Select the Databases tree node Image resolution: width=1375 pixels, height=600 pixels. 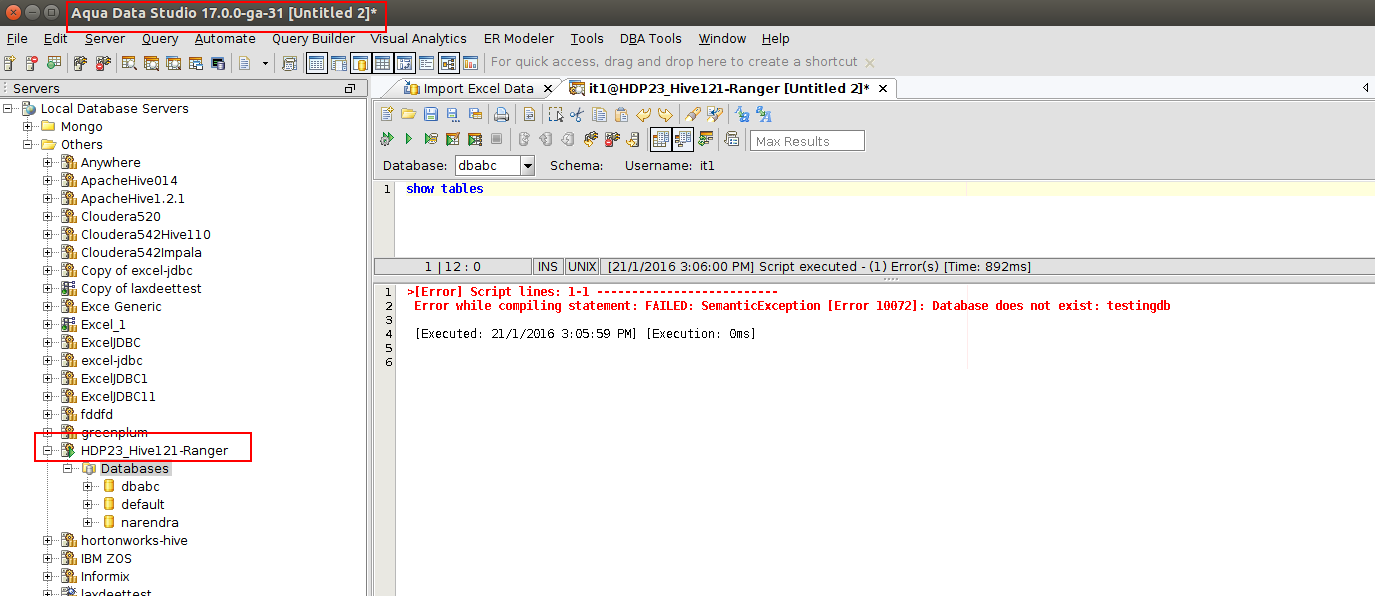(x=134, y=468)
